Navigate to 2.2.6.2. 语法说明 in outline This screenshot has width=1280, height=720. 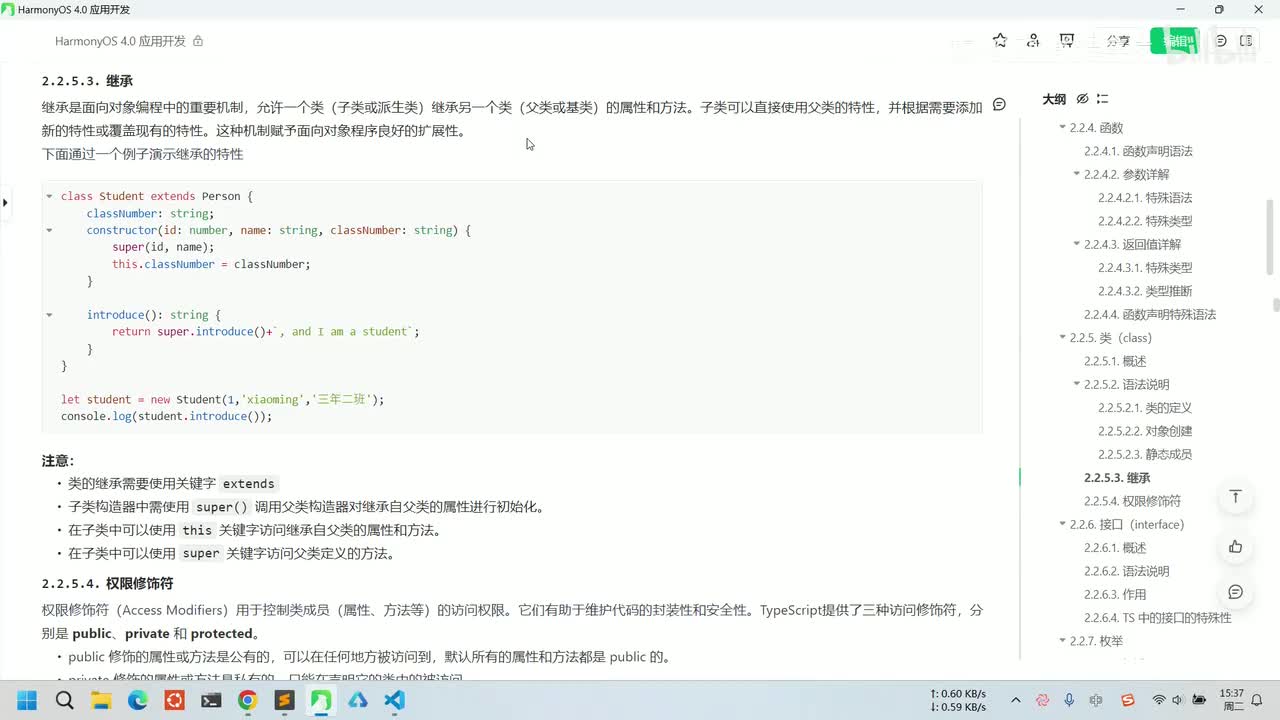1126,571
